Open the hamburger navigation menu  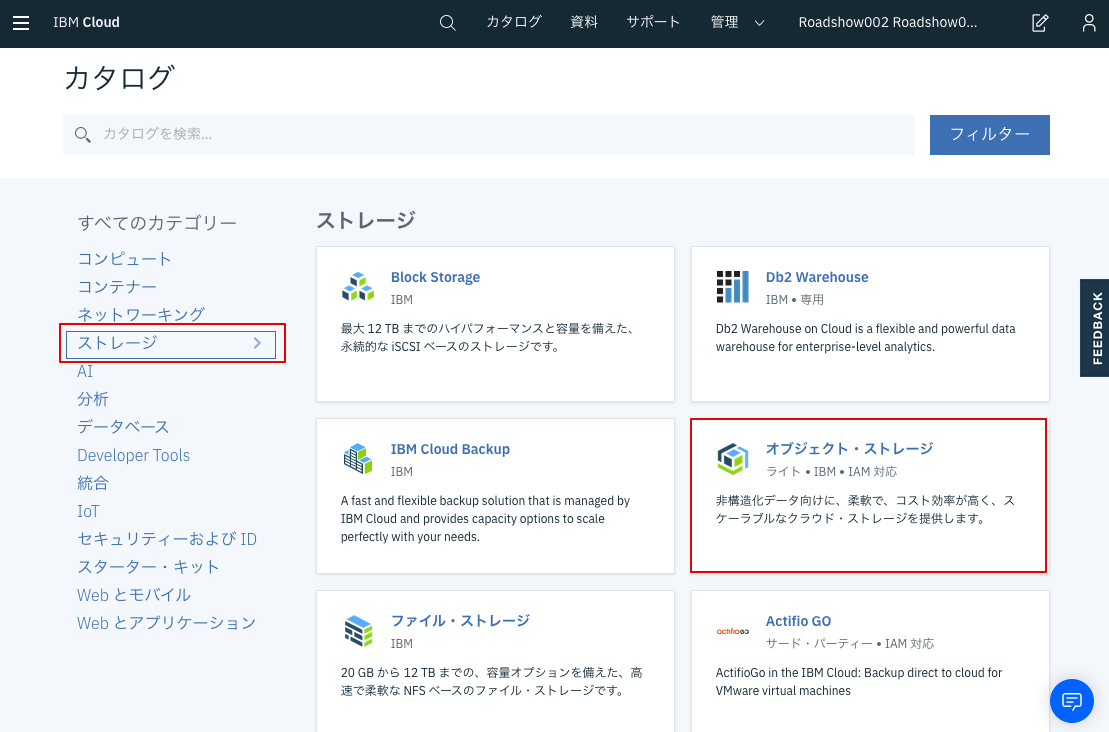[21, 23]
